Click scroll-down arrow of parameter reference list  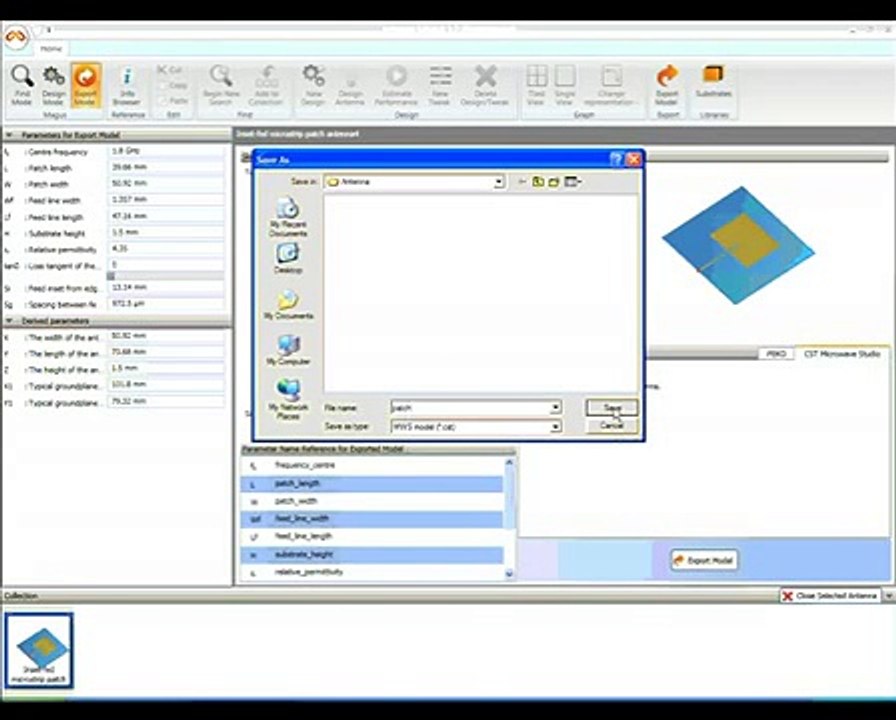tap(510, 574)
